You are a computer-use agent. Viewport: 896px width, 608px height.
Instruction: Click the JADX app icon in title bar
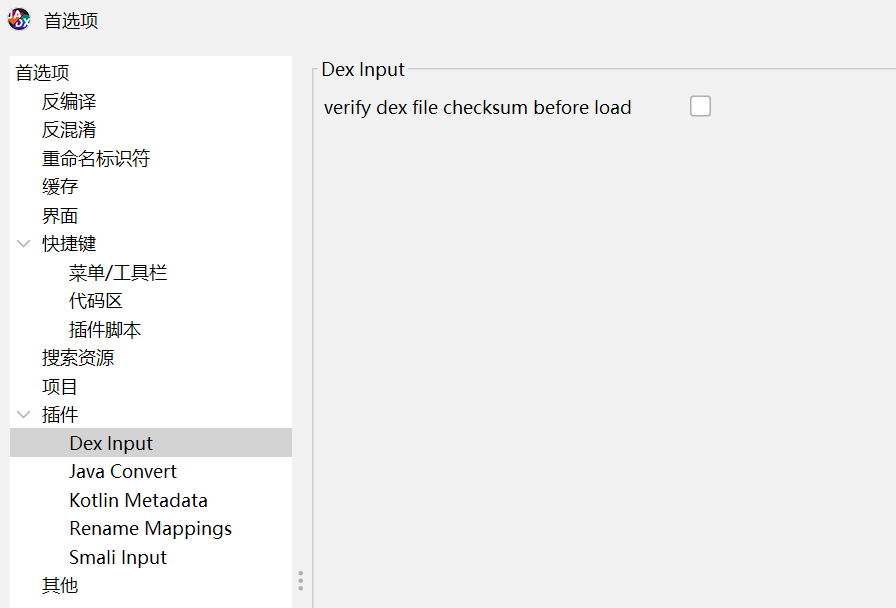pos(19,20)
